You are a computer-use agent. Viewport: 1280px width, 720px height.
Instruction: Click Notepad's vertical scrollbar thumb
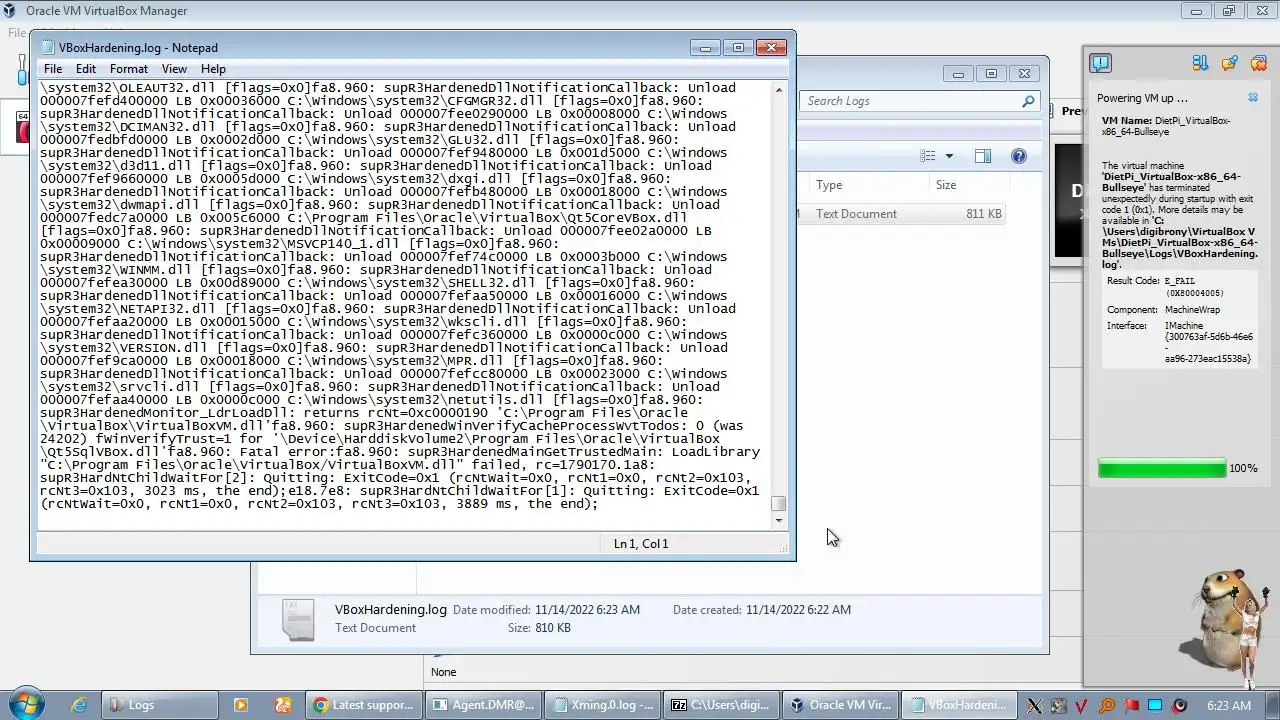pyautogui.click(x=779, y=504)
